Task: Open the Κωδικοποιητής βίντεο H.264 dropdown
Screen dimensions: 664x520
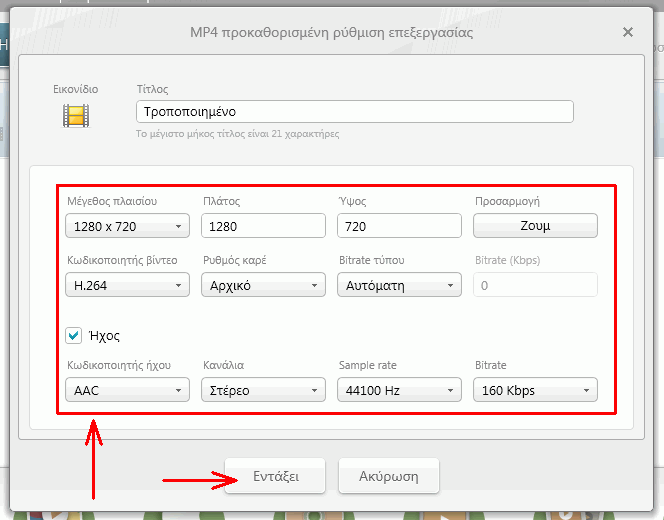Action: click(127, 285)
